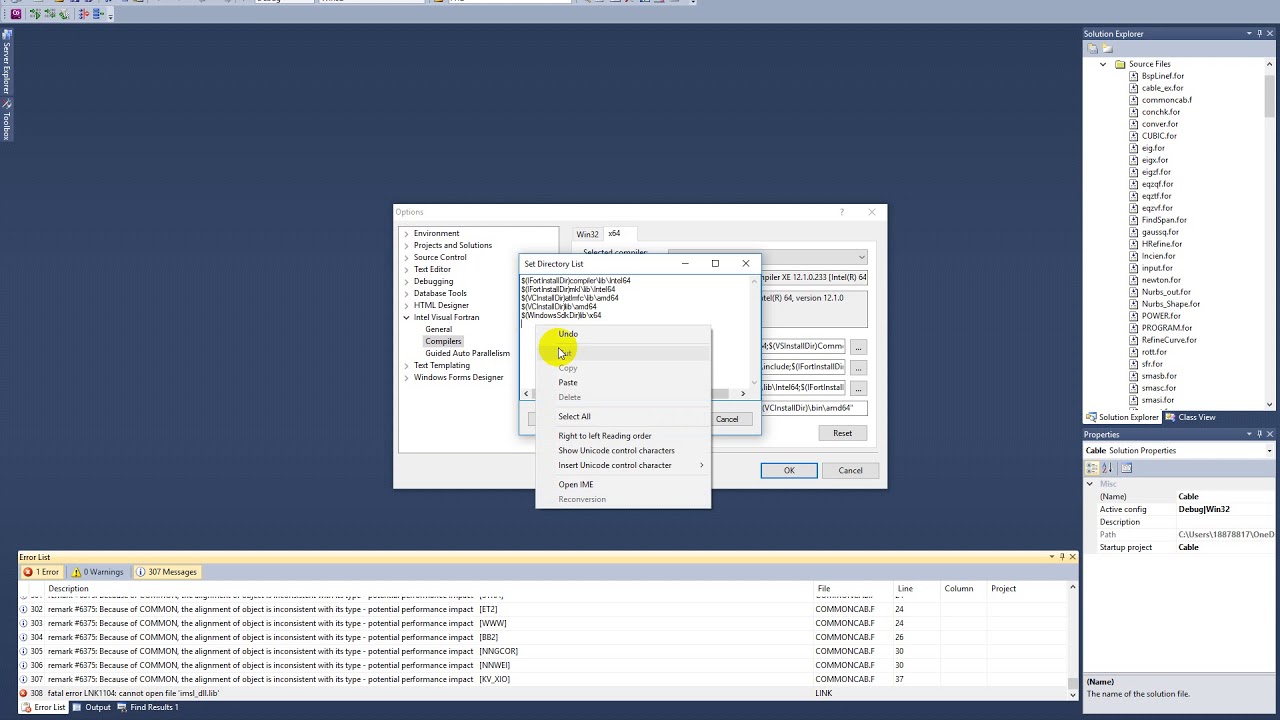Click first Solution Explorer toolbar icon
This screenshot has height=720, width=1280.
pos(1092,48)
